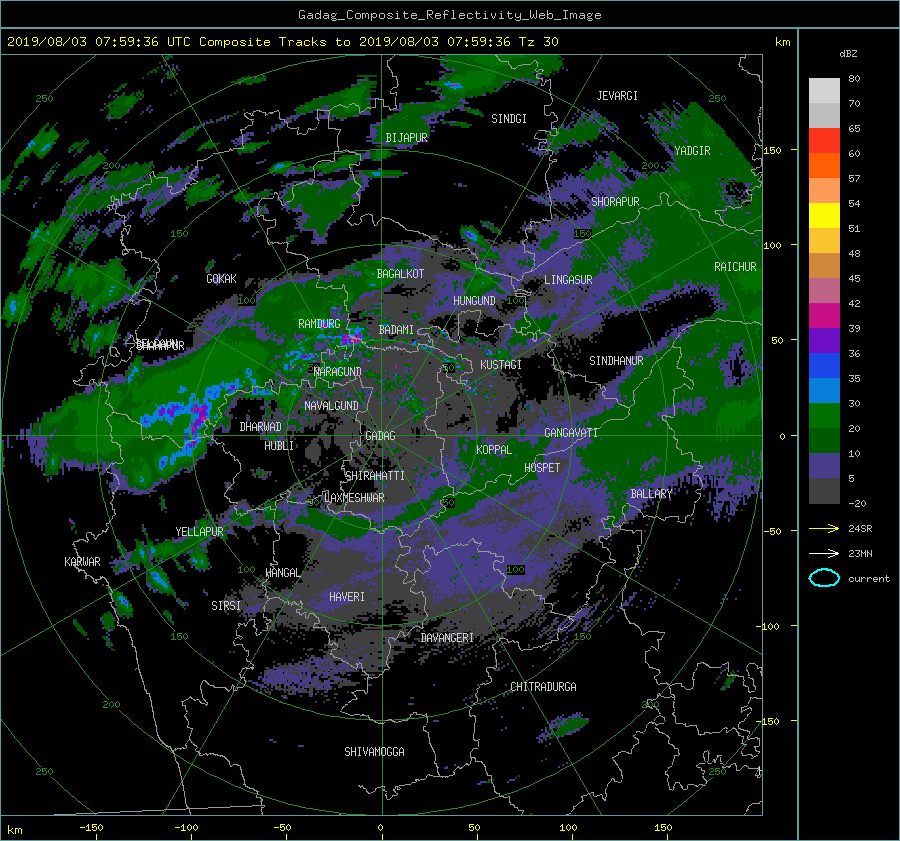Select the indigo 5 dBZ color swatch

(824, 466)
